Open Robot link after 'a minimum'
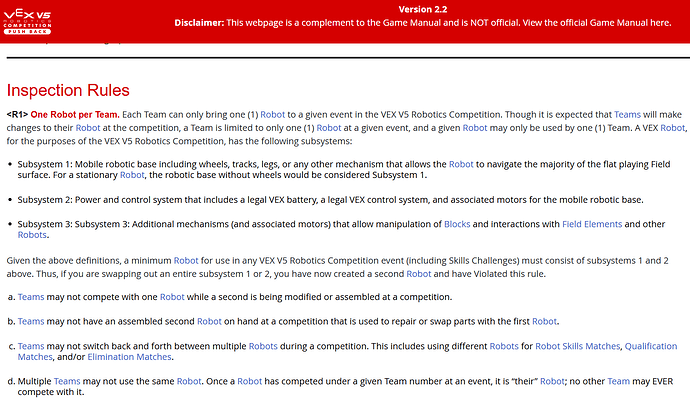This screenshot has height=407, width=690. (186, 261)
